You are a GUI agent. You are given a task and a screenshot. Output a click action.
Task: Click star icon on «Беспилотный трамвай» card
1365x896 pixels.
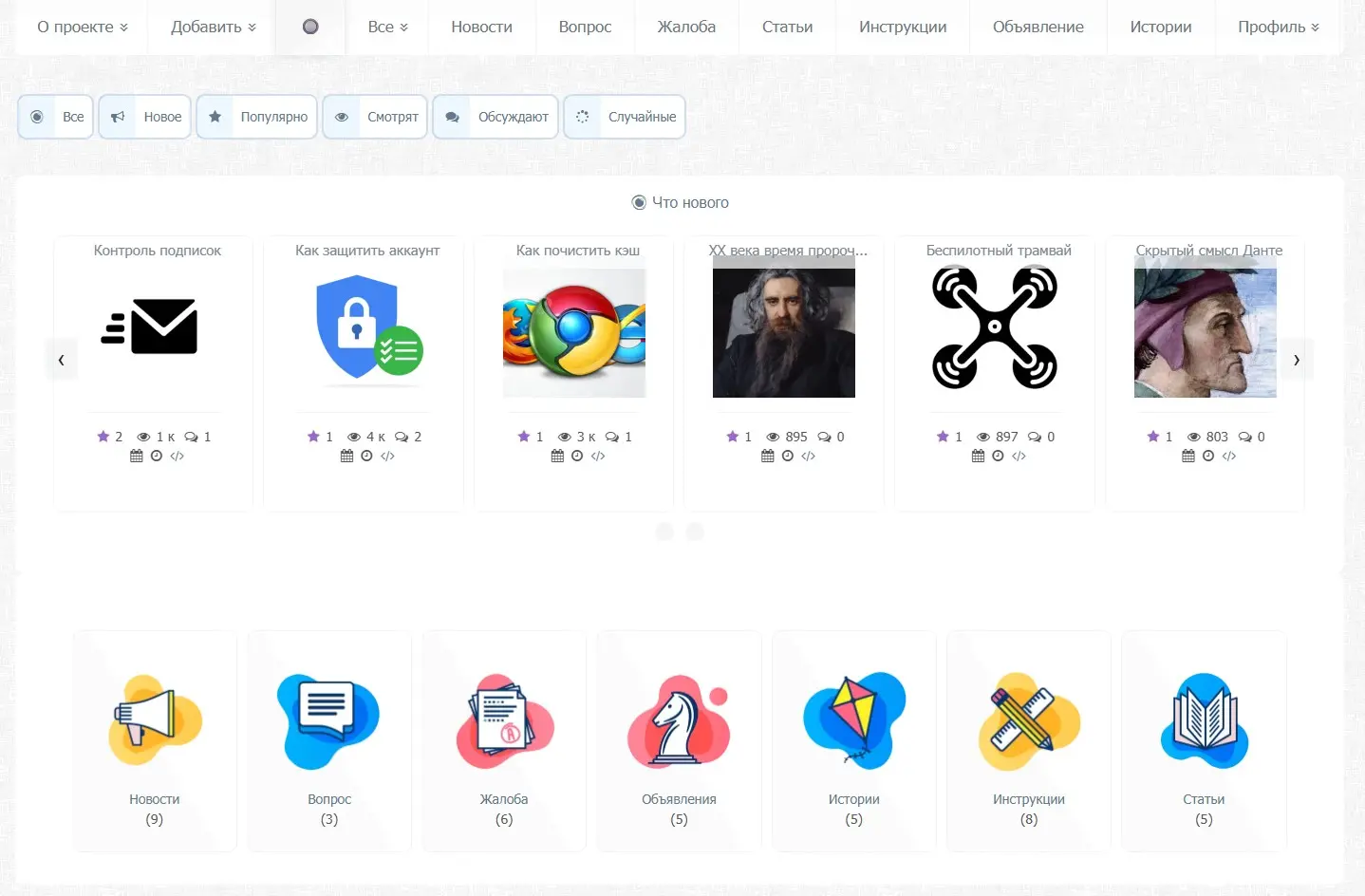pos(944,437)
